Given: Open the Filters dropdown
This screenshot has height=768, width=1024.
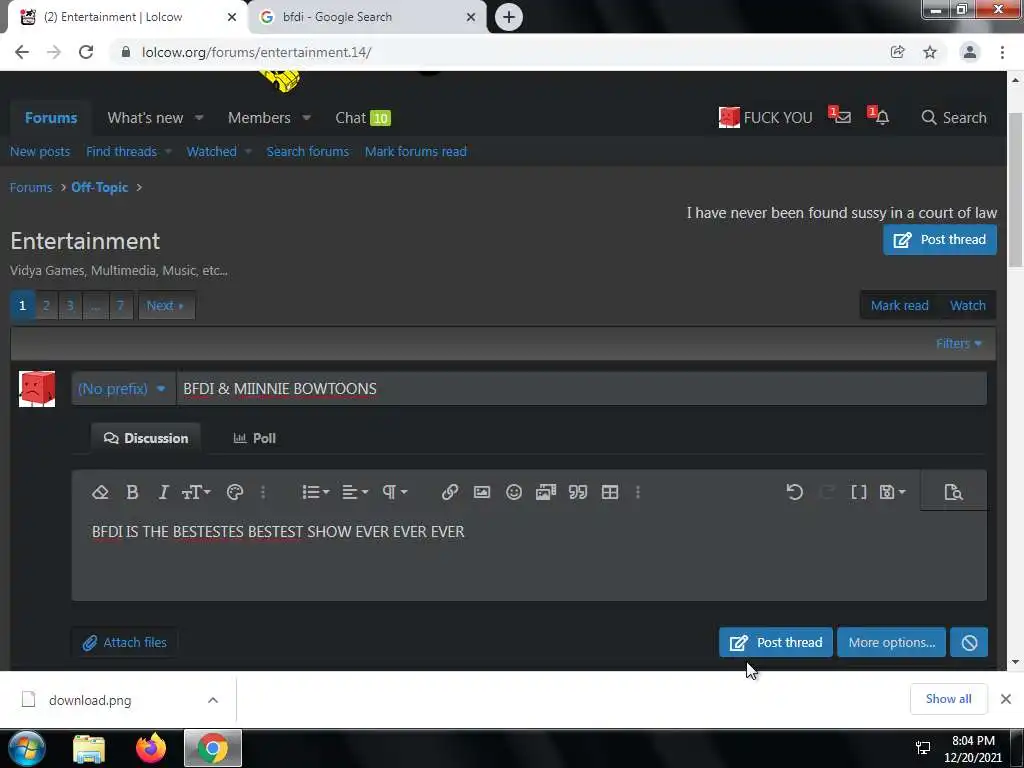Looking at the screenshot, I should (959, 344).
